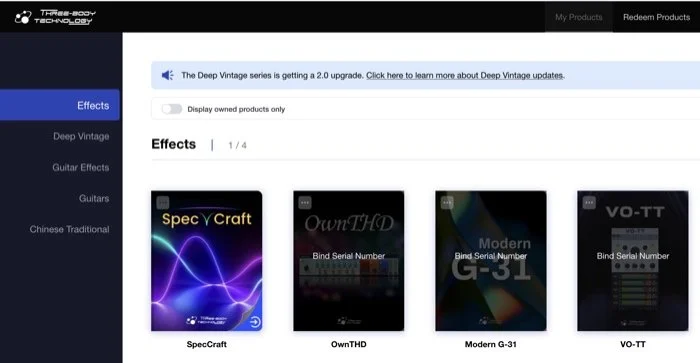This screenshot has width=700, height=363.
Task: Open Chinese Traditional category
Action: (x=69, y=229)
